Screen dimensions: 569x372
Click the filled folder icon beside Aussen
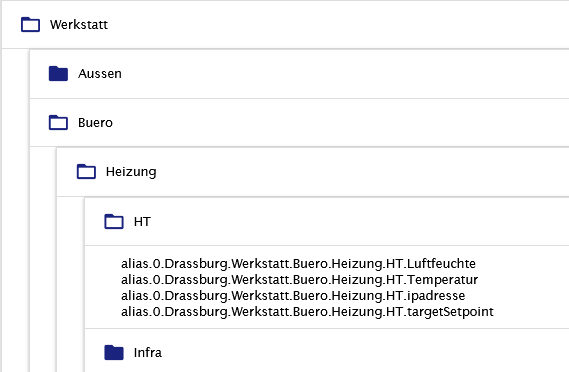tap(58, 74)
